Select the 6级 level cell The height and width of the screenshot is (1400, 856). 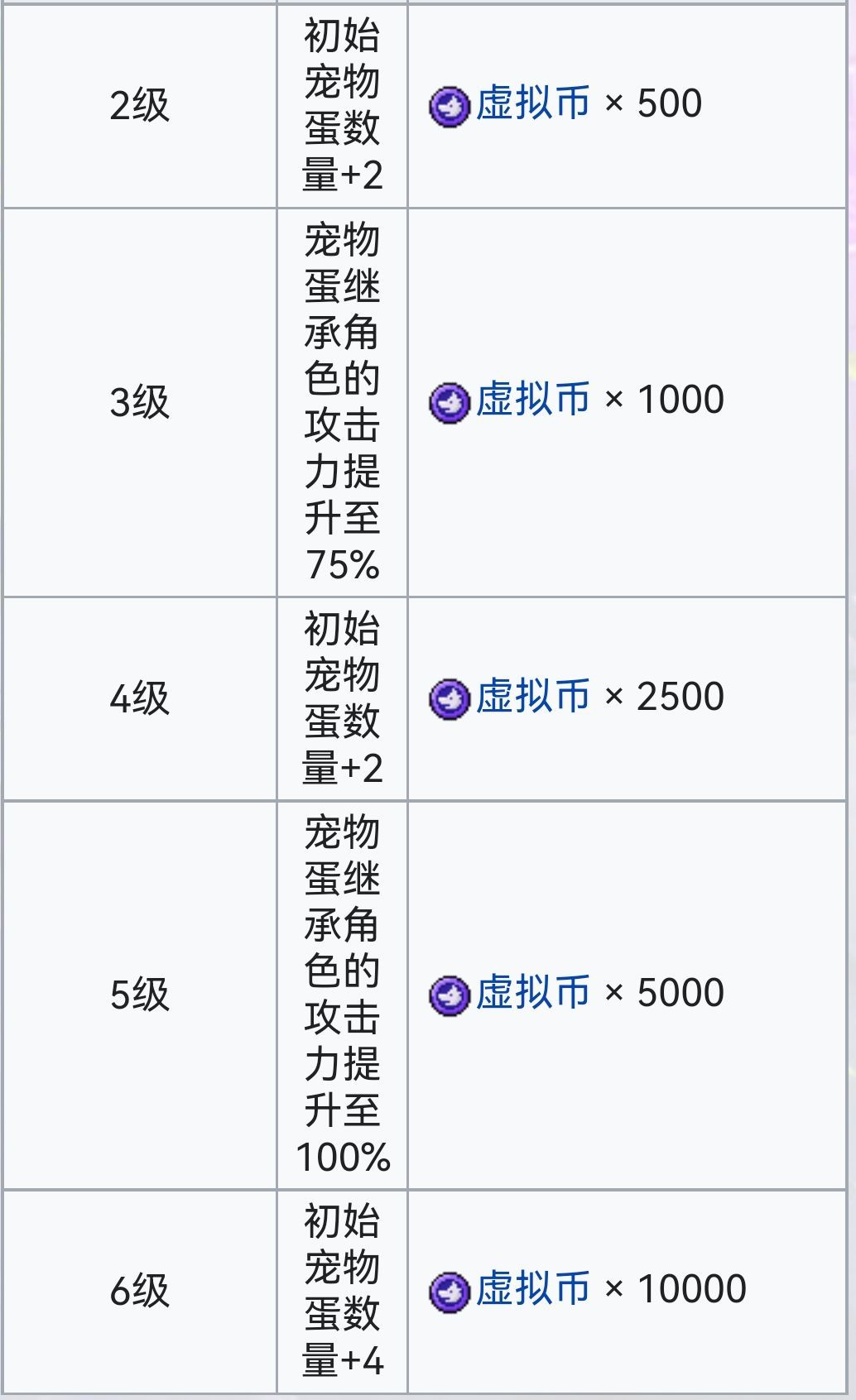[x=139, y=1291]
